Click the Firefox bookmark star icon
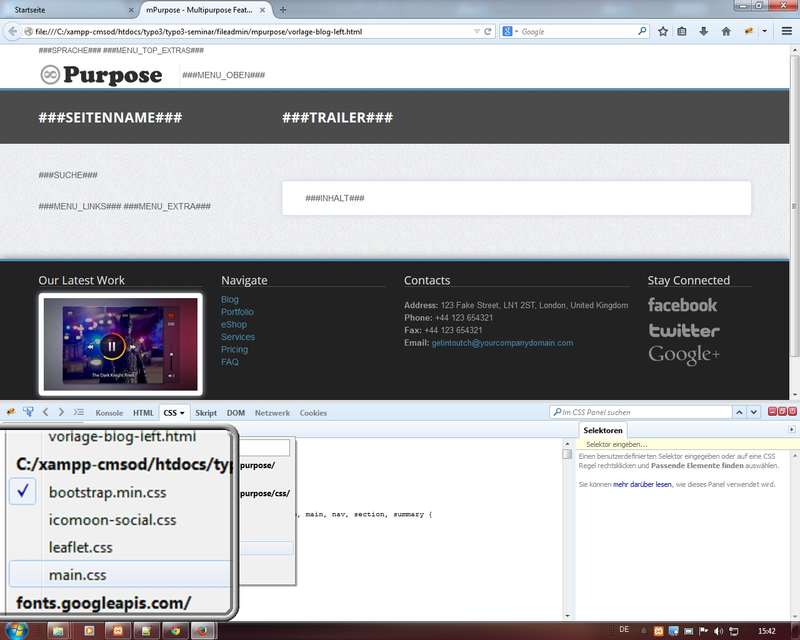 point(662,31)
